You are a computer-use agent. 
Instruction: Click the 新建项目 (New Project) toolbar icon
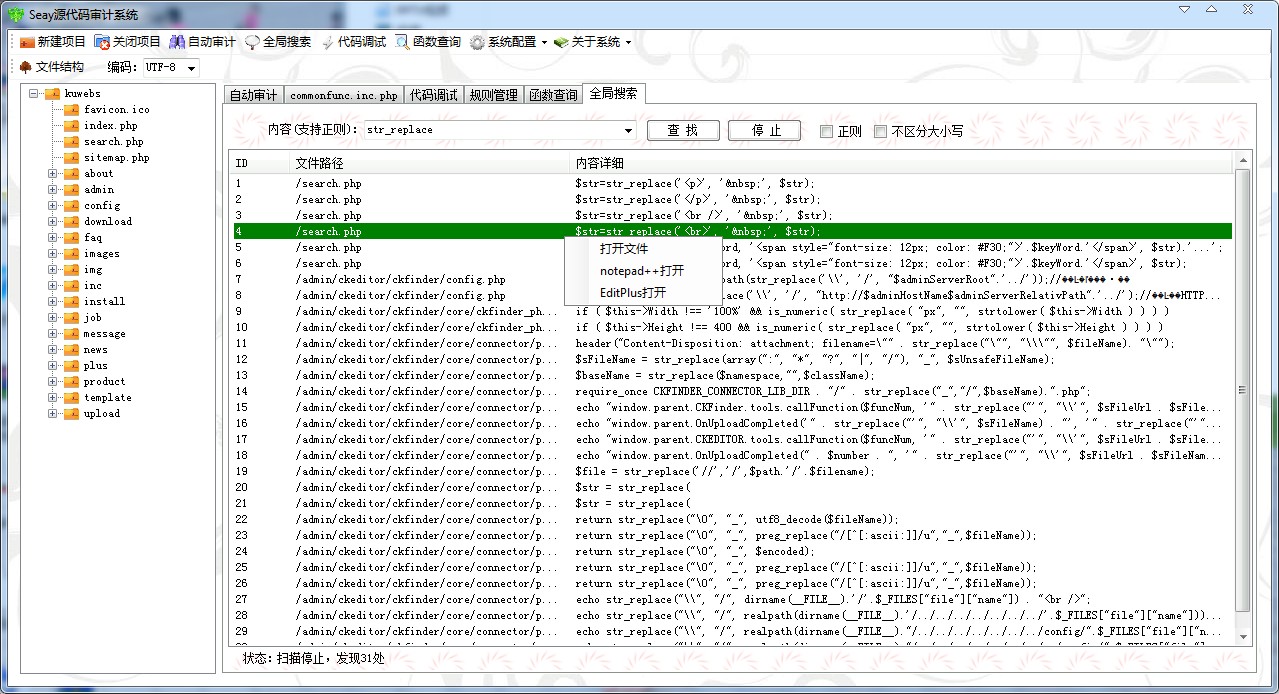(x=27, y=42)
